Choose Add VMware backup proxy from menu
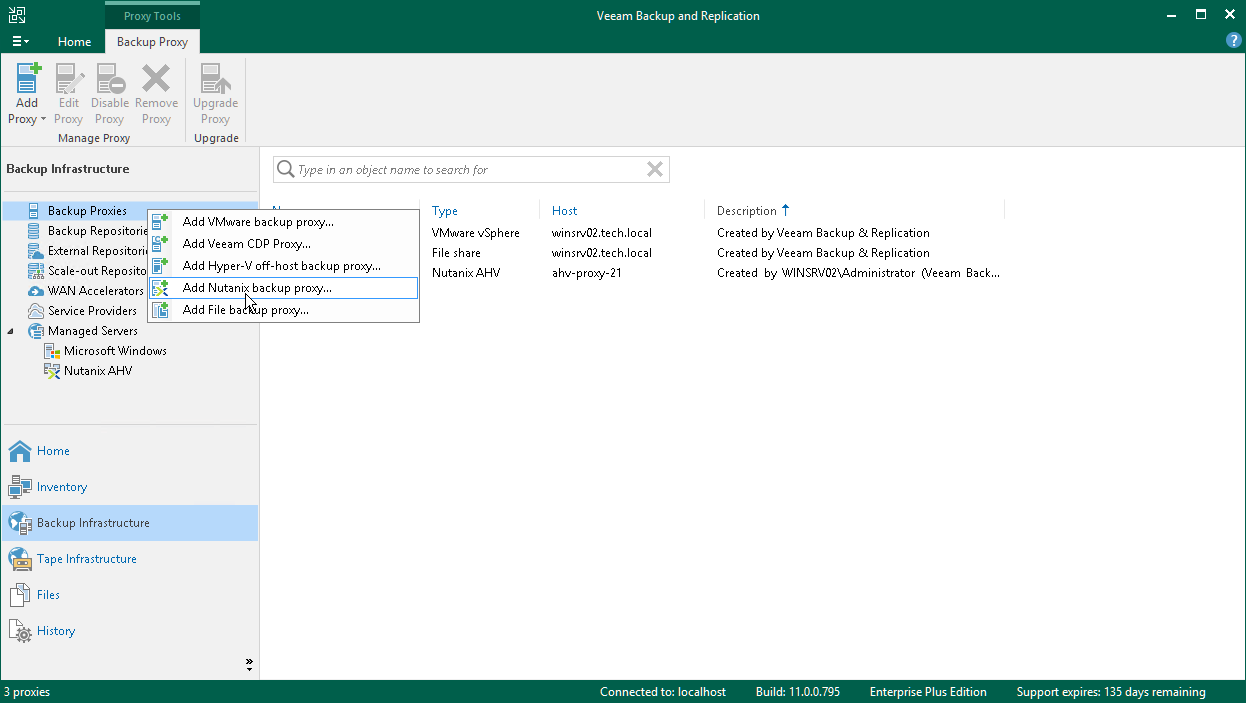Screen dimensions: 1246x703 284,222
